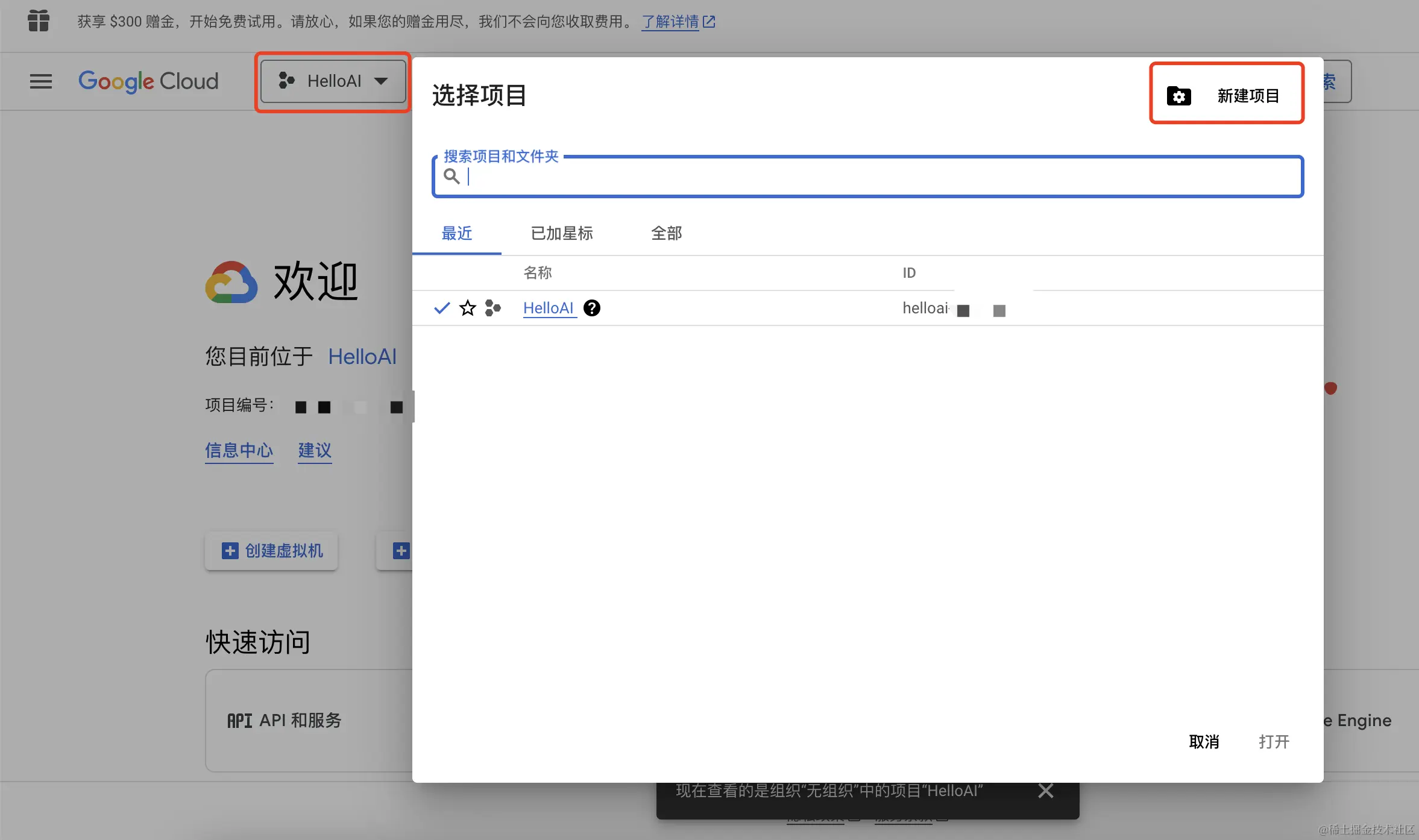Switch to the 全部 tab
The width and height of the screenshot is (1419, 840).
[666, 233]
